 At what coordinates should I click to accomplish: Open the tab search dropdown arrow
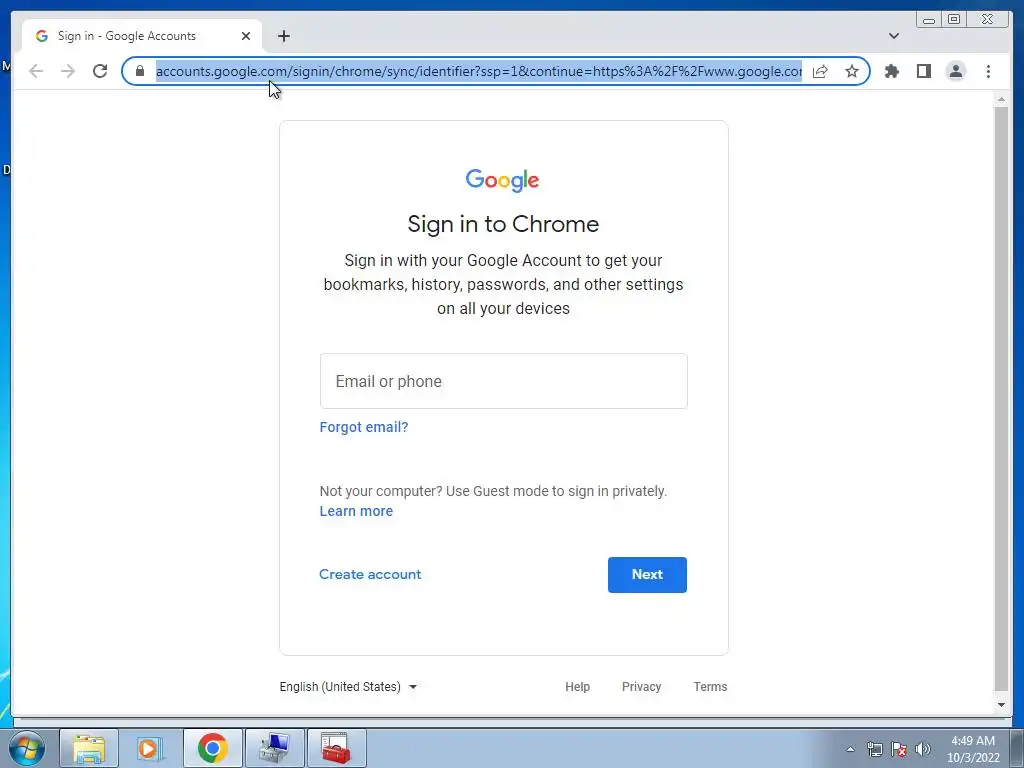[x=894, y=36]
